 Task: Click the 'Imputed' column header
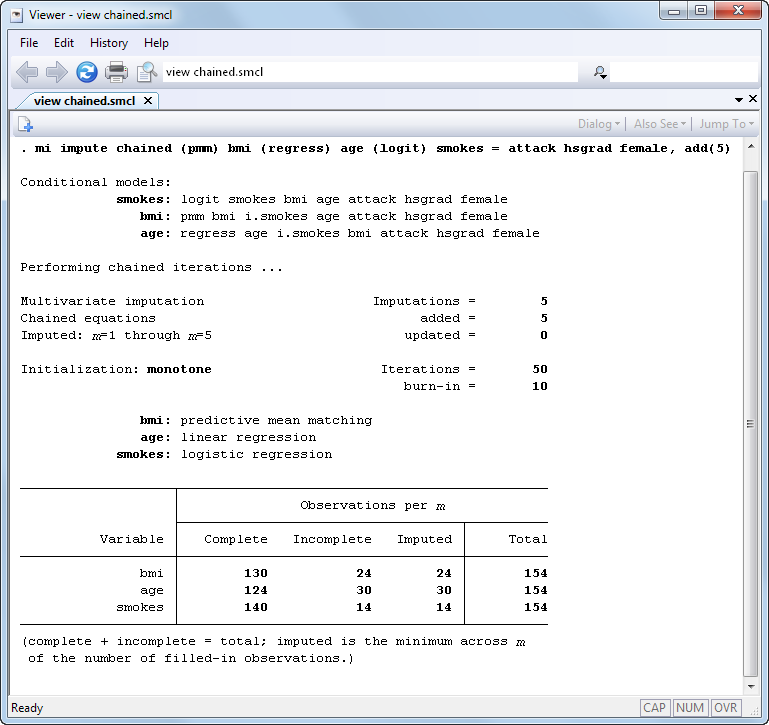coord(425,540)
